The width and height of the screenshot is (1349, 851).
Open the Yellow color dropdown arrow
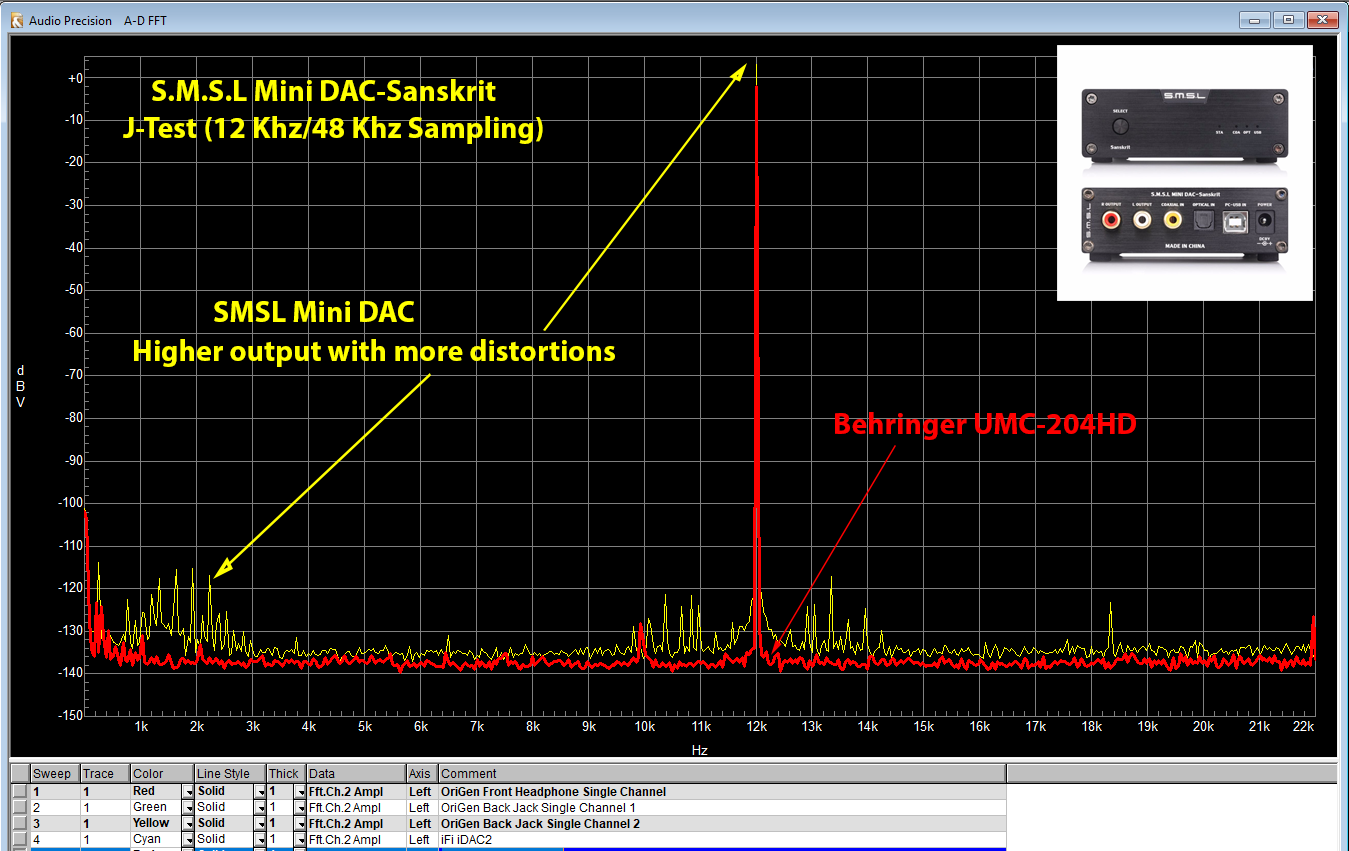(x=188, y=824)
